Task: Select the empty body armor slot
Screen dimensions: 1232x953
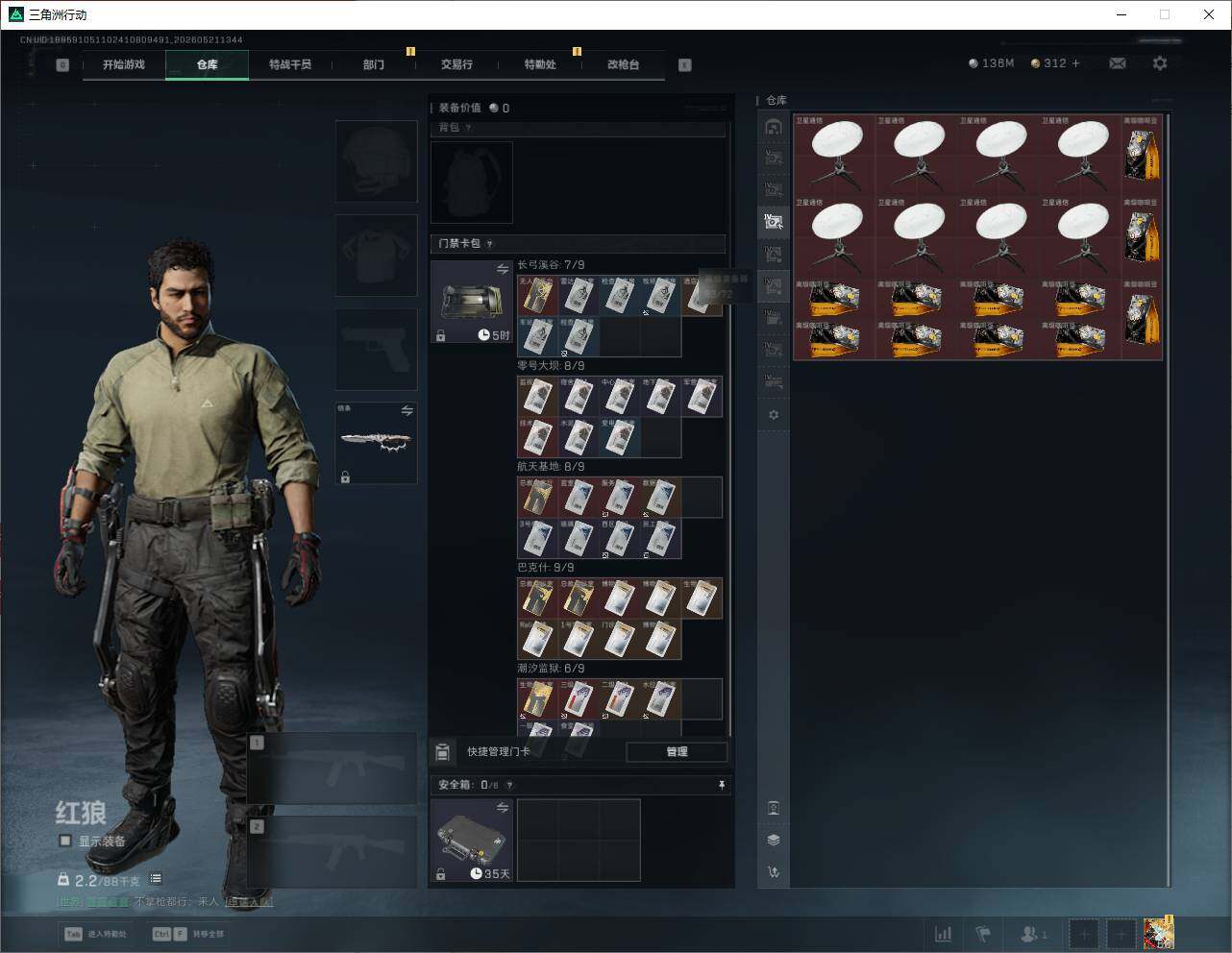Action: pyautogui.click(x=377, y=255)
